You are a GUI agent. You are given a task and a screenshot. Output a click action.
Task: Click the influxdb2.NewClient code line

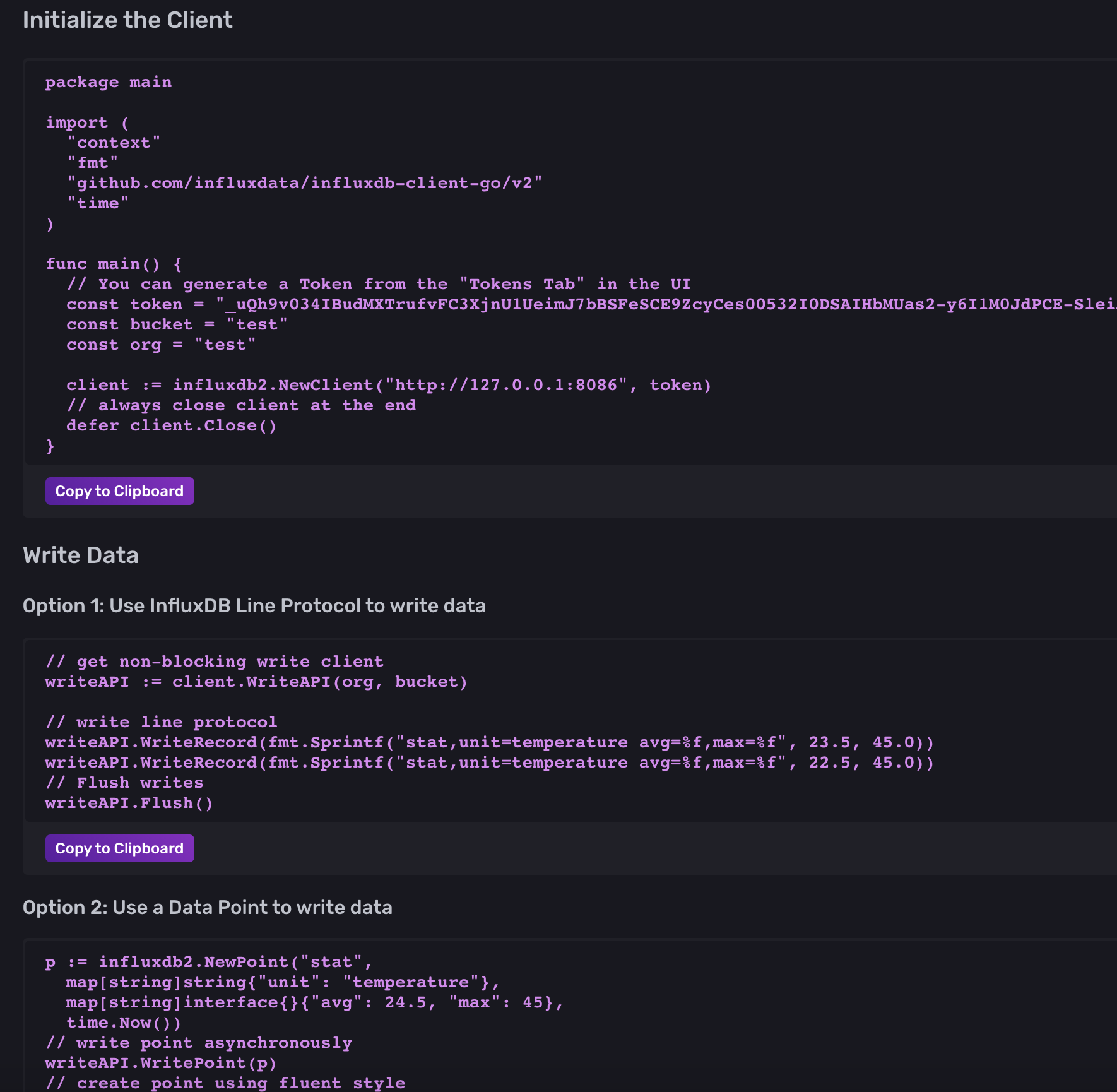click(389, 385)
